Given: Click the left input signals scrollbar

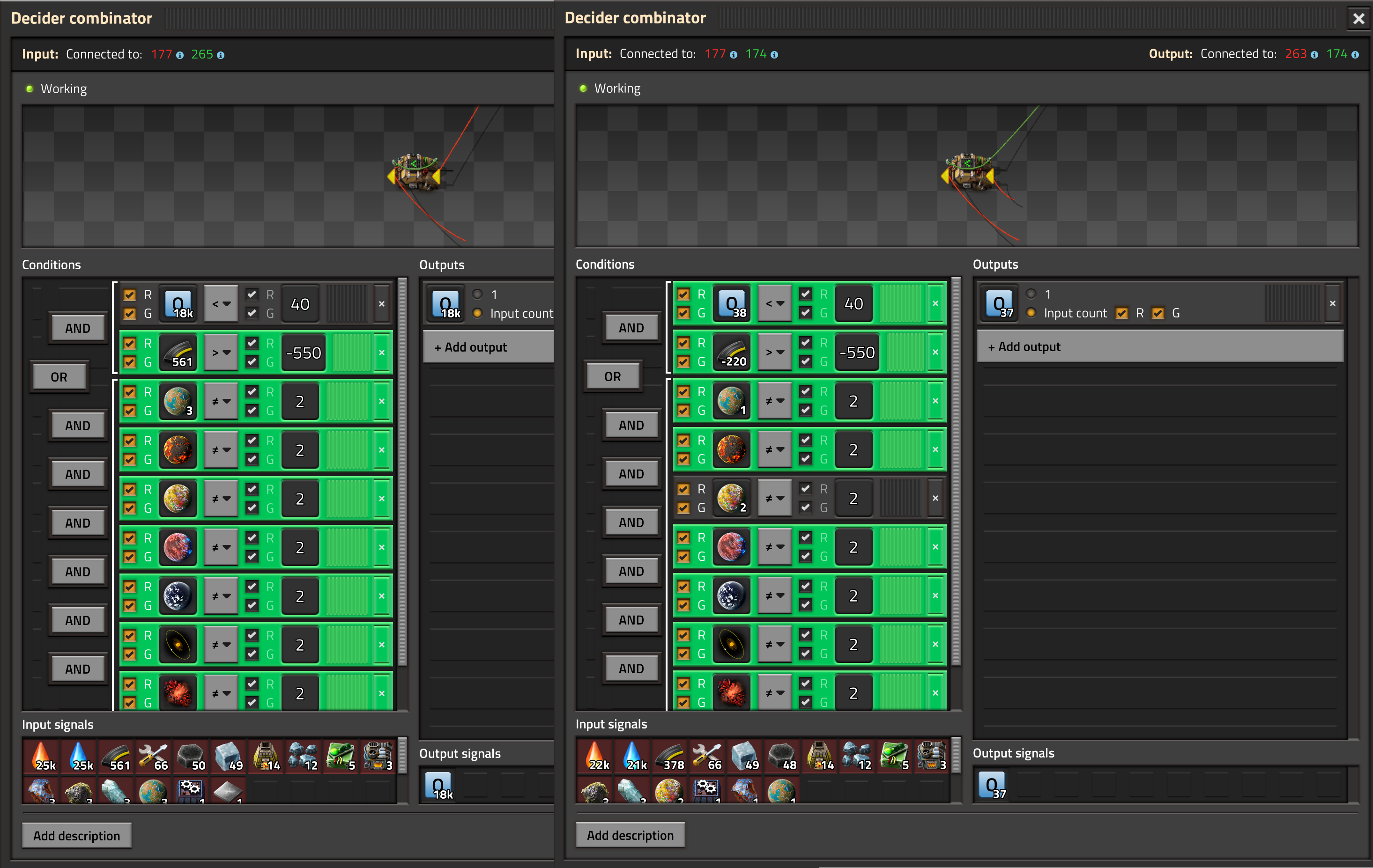Looking at the screenshot, I should click(402, 756).
